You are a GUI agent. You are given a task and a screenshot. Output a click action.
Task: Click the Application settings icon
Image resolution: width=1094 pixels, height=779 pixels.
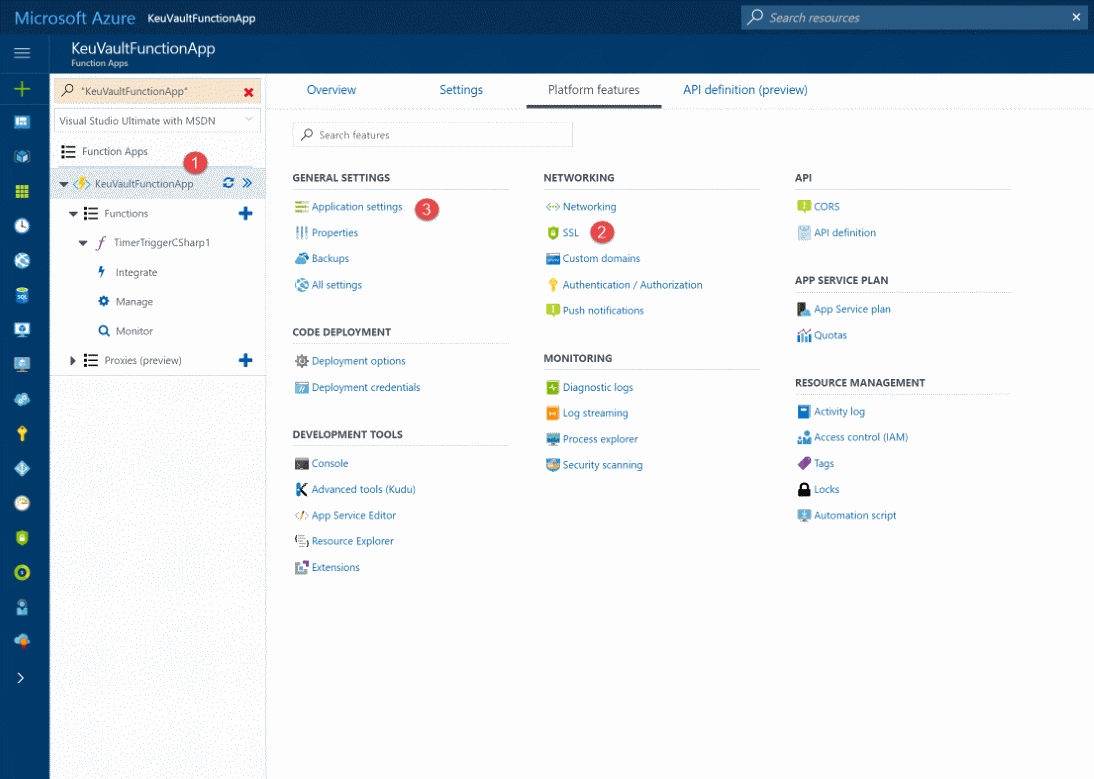coord(301,206)
